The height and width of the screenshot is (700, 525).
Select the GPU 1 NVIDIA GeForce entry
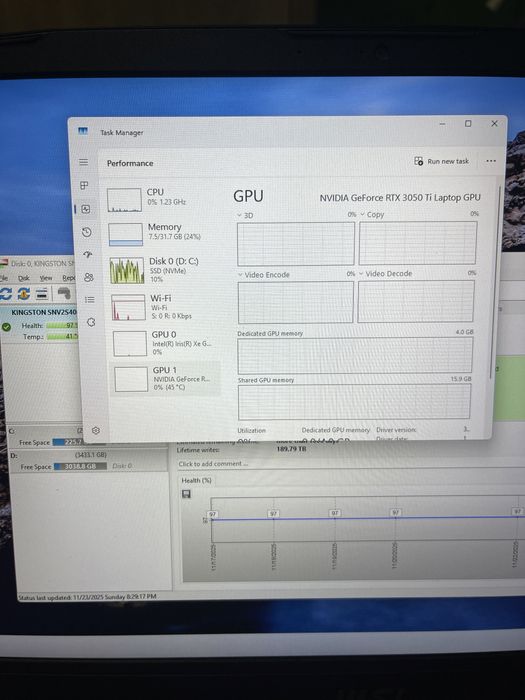pos(165,379)
